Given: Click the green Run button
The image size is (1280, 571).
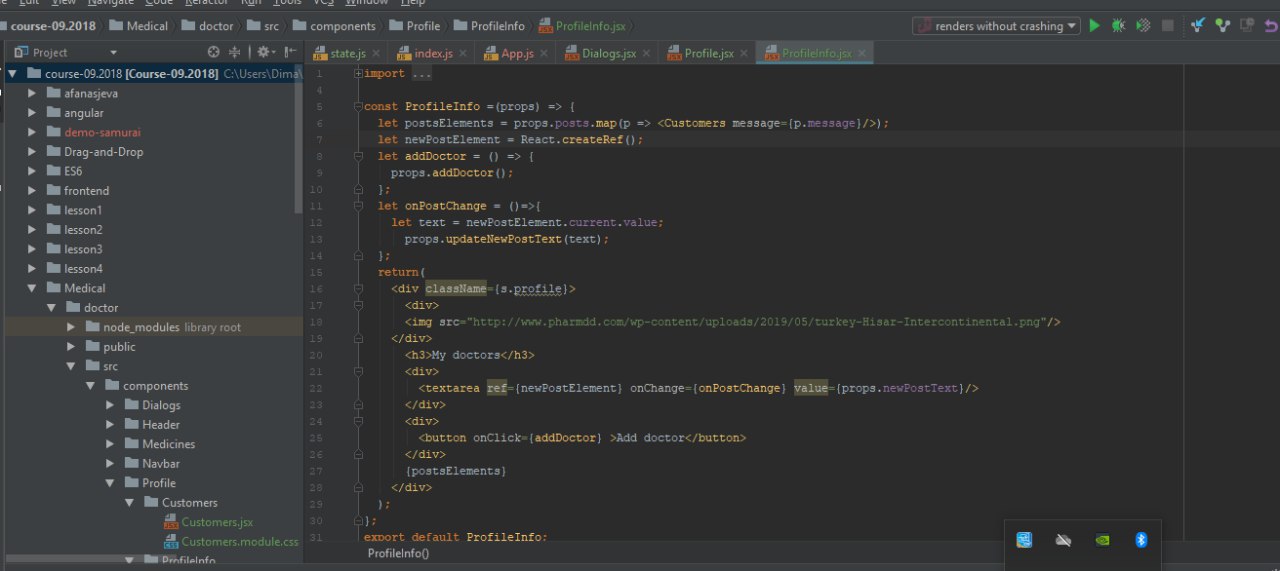Looking at the screenshot, I should [x=1095, y=26].
